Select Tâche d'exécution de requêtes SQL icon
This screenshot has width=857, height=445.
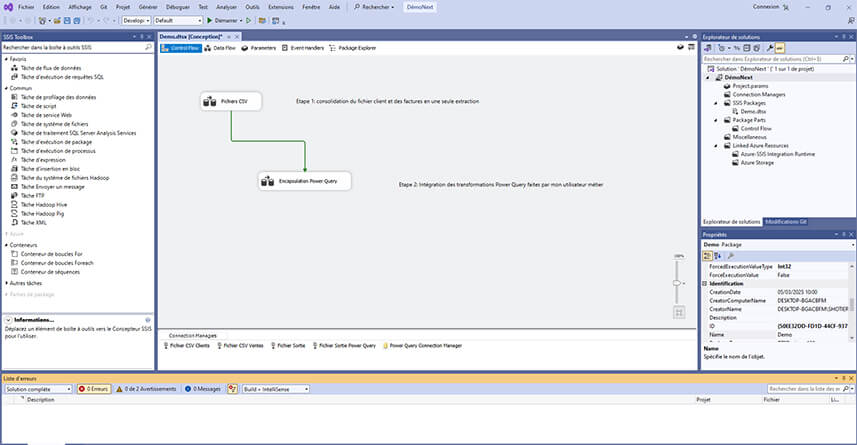pyautogui.click(x=15, y=77)
